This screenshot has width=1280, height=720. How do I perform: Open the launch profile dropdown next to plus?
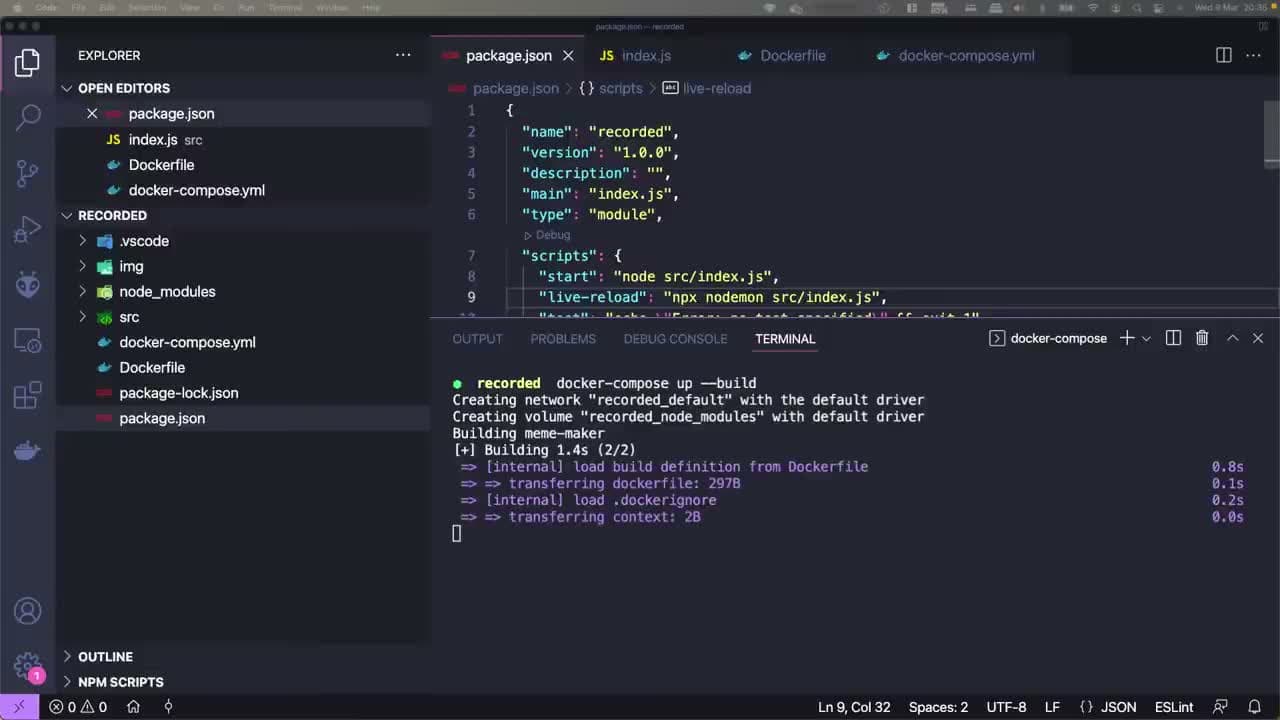pyautogui.click(x=1146, y=338)
